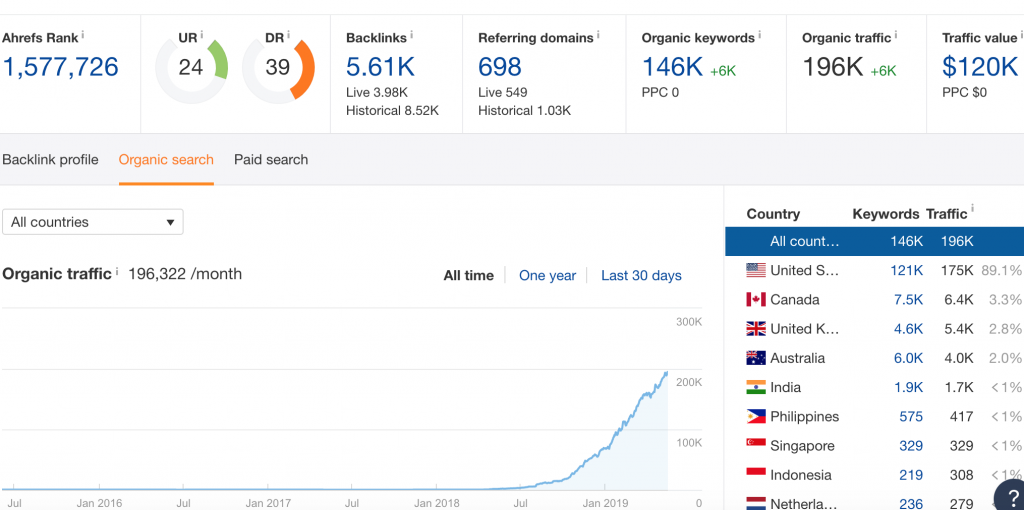Screen dimensions: 1024x510
Task: Click Historical 8.52K backlinks text
Action: click(392, 111)
